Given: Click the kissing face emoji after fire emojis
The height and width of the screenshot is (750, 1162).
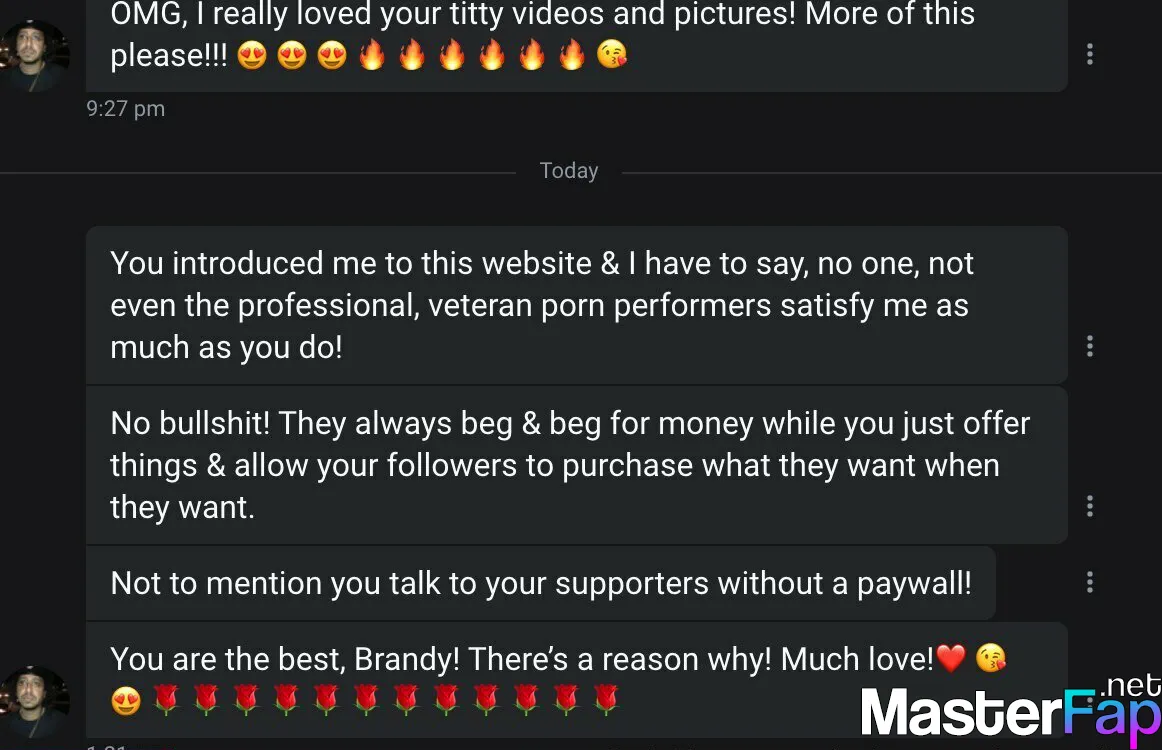Looking at the screenshot, I should pyautogui.click(x=612, y=55).
